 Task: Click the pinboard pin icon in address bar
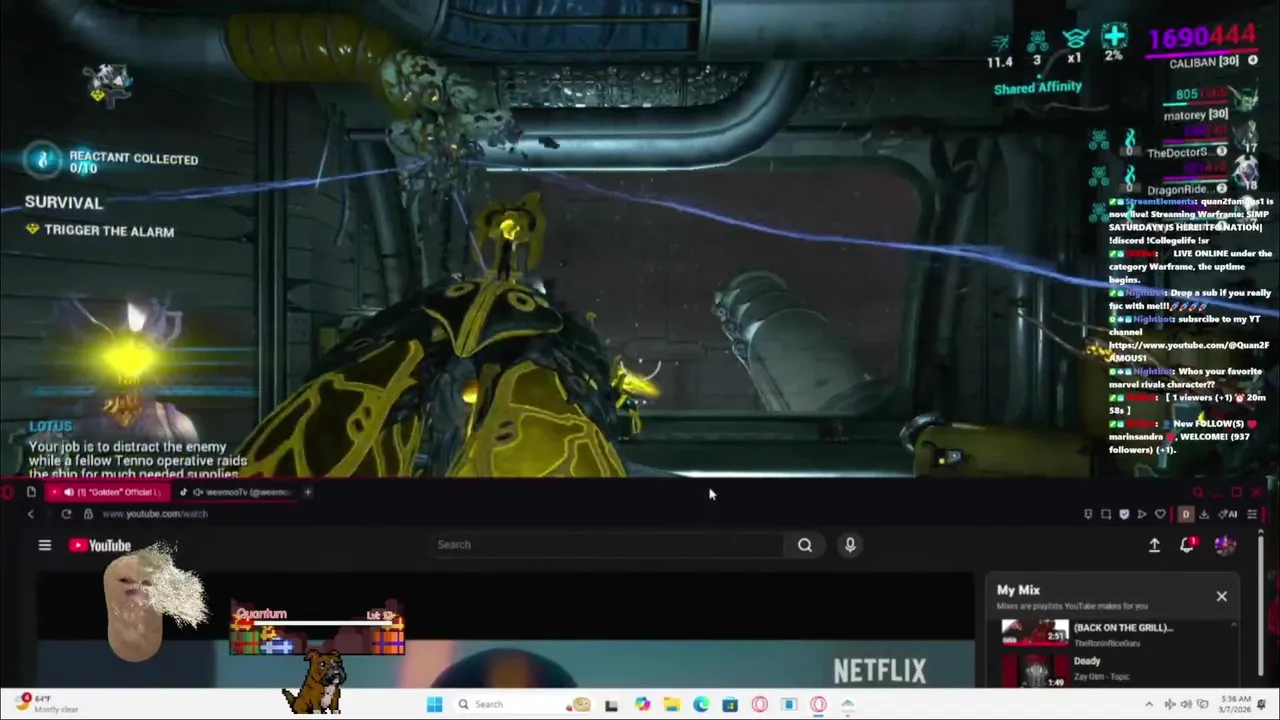click(1088, 514)
